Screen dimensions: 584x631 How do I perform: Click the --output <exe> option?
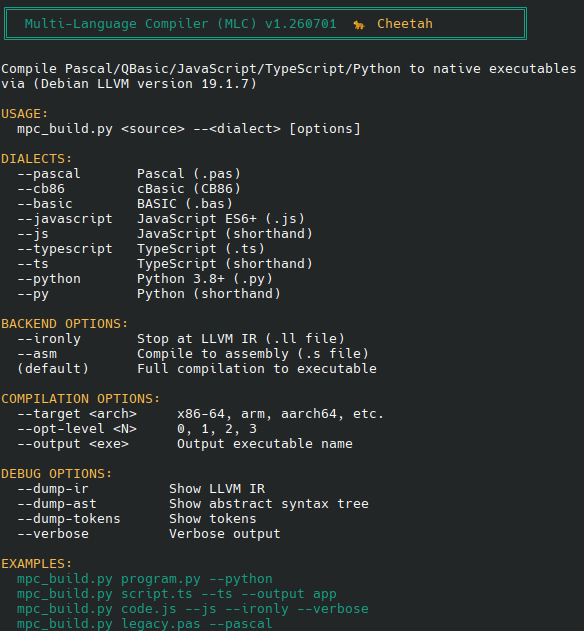click(x=73, y=444)
